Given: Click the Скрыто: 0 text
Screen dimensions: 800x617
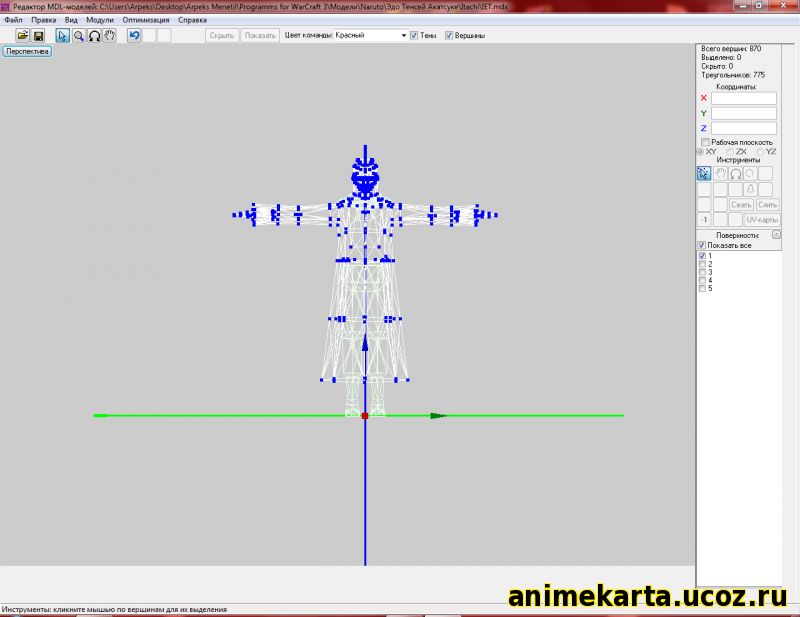Looking at the screenshot, I should tap(717, 66).
